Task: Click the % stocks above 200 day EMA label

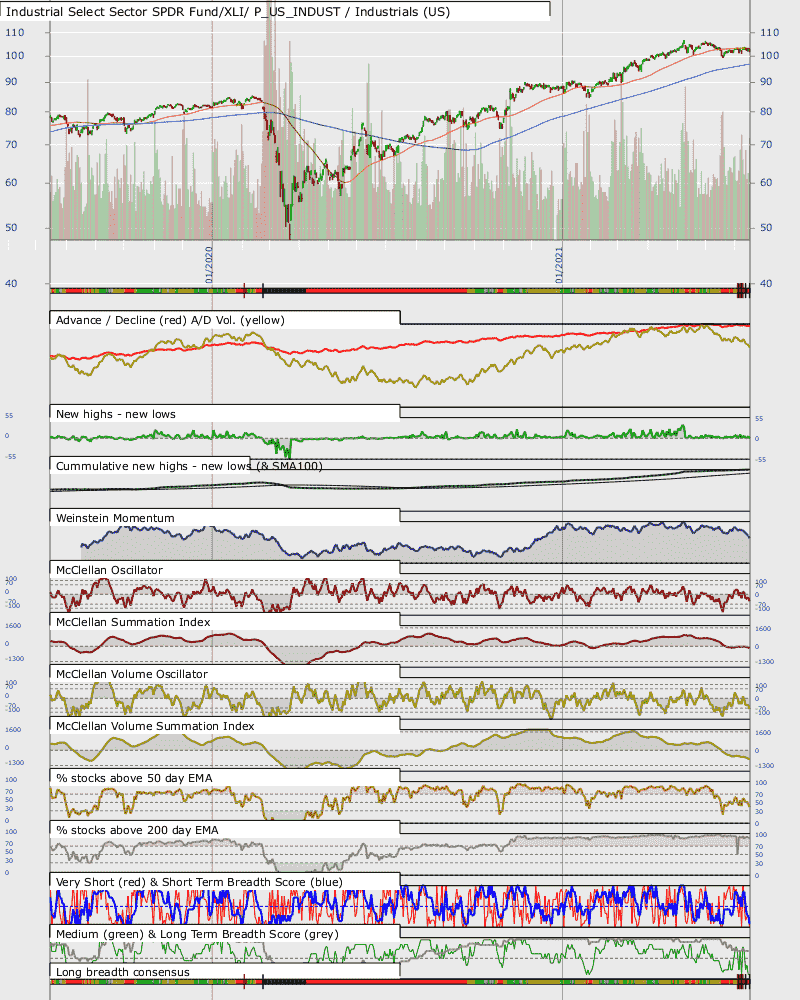Action: click(x=137, y=830)
